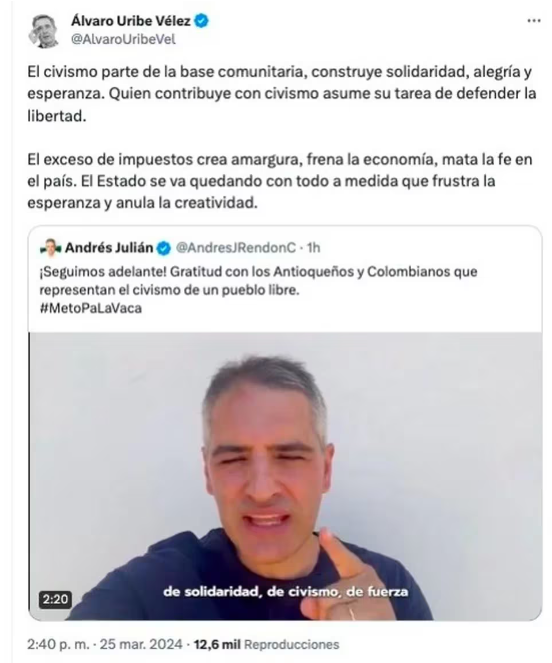Open the #MetoPaLaVaca hashtag
552x663 pixels.
[91, 308]
